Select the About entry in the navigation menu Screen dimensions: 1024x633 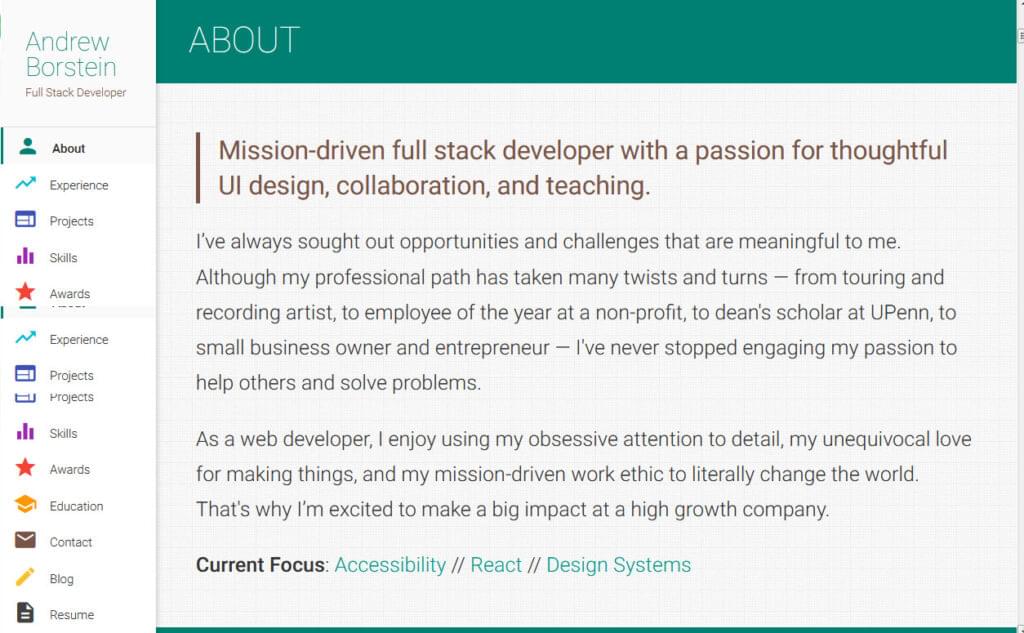coord(68,148)
